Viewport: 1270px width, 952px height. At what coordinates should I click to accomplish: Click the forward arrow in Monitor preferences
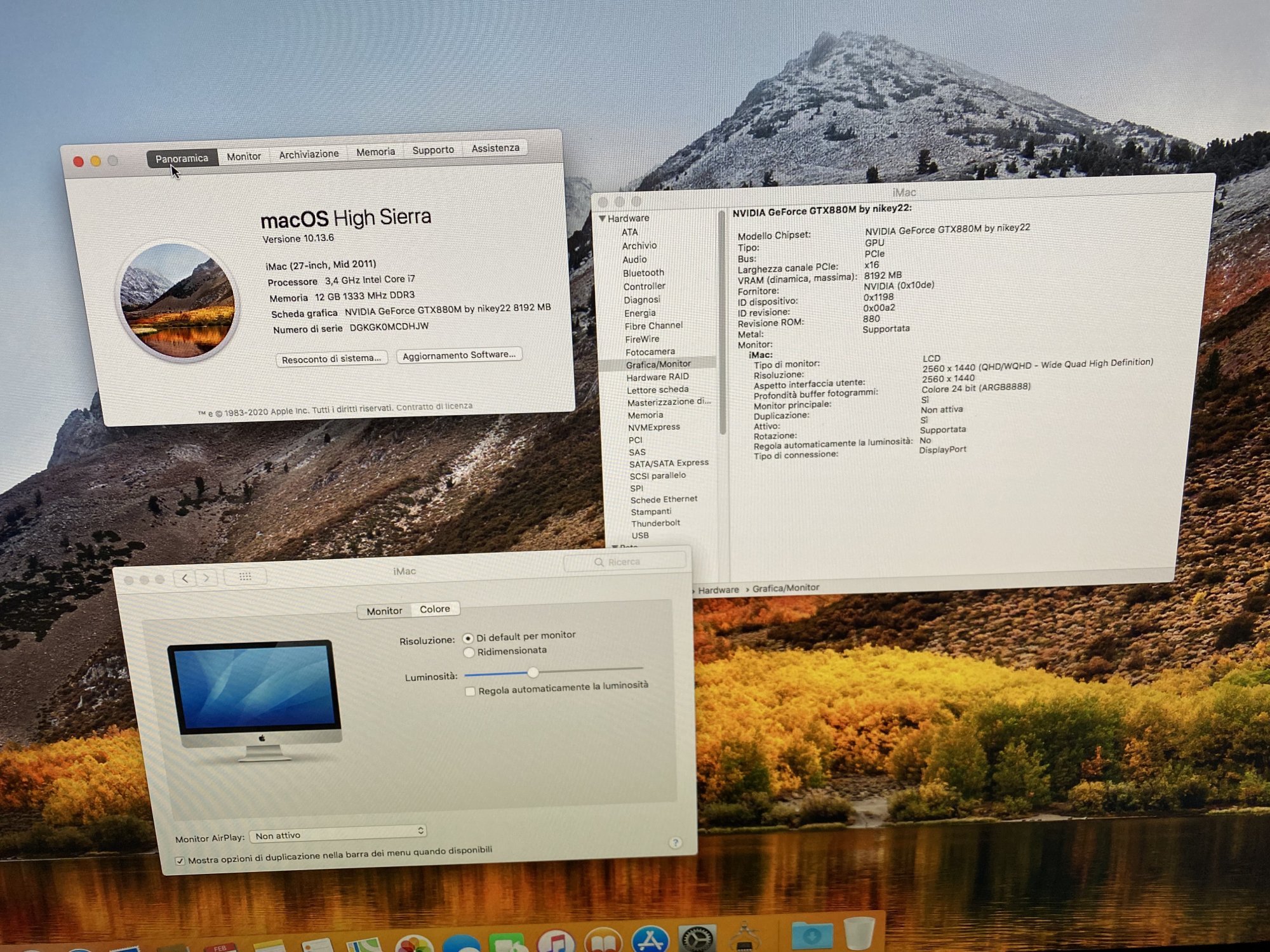(x=206, y=578)
